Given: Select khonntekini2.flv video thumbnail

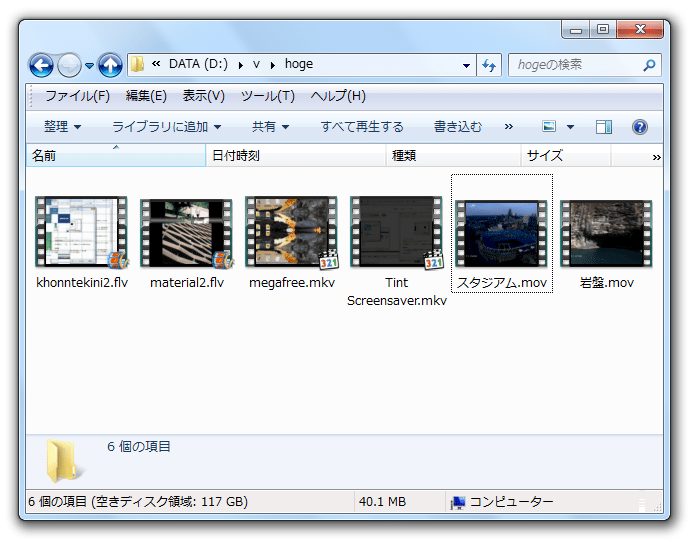Looking at the screenshot, I should (x=81, y=232).
